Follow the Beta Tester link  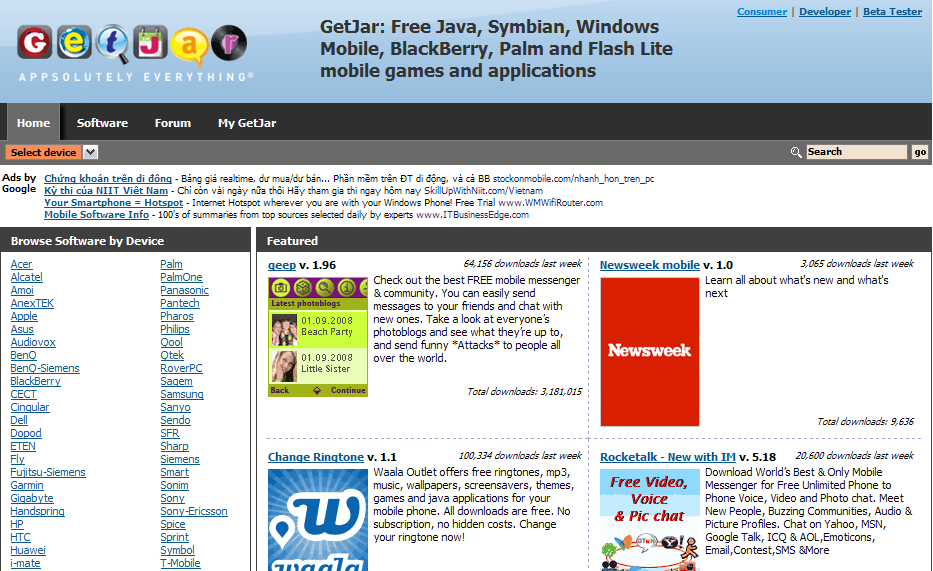tap(892, 12)
